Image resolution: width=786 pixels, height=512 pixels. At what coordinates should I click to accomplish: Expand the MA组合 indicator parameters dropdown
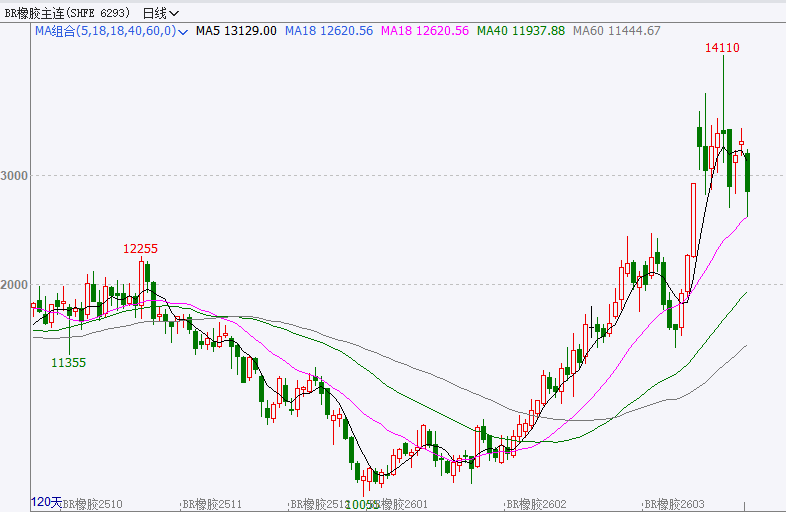[x=181, y=32]
